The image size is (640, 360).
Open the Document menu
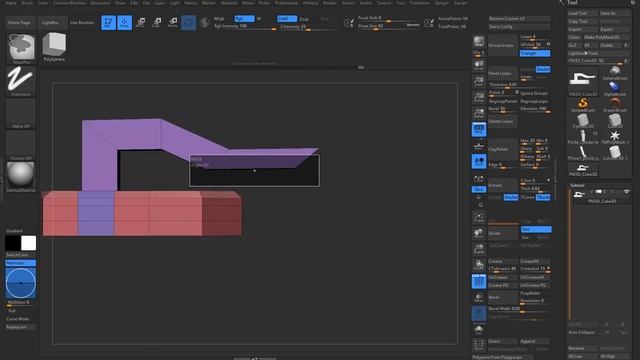click(x=100, y=3)
